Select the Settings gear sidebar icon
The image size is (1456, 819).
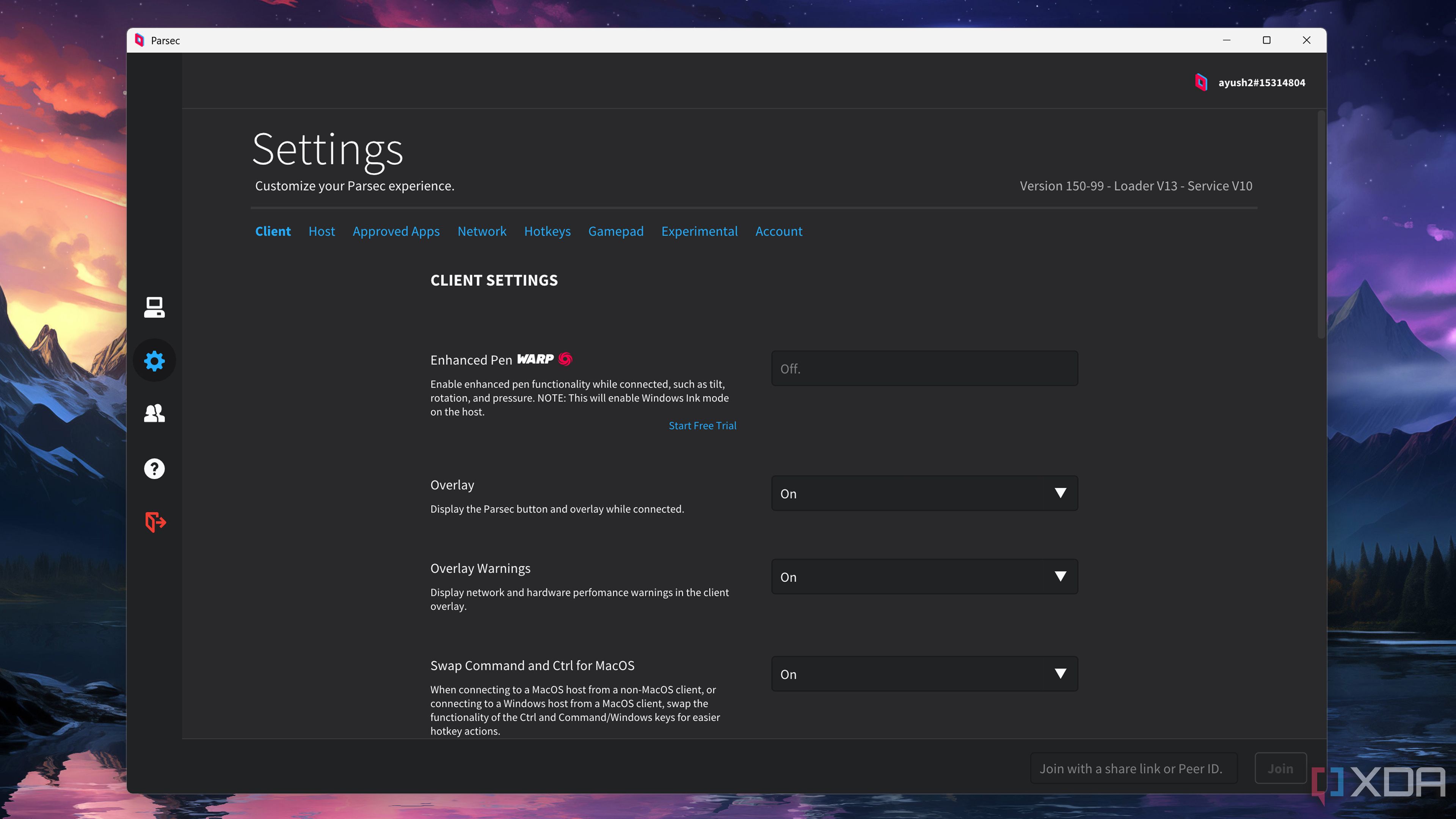click(154, 360)
